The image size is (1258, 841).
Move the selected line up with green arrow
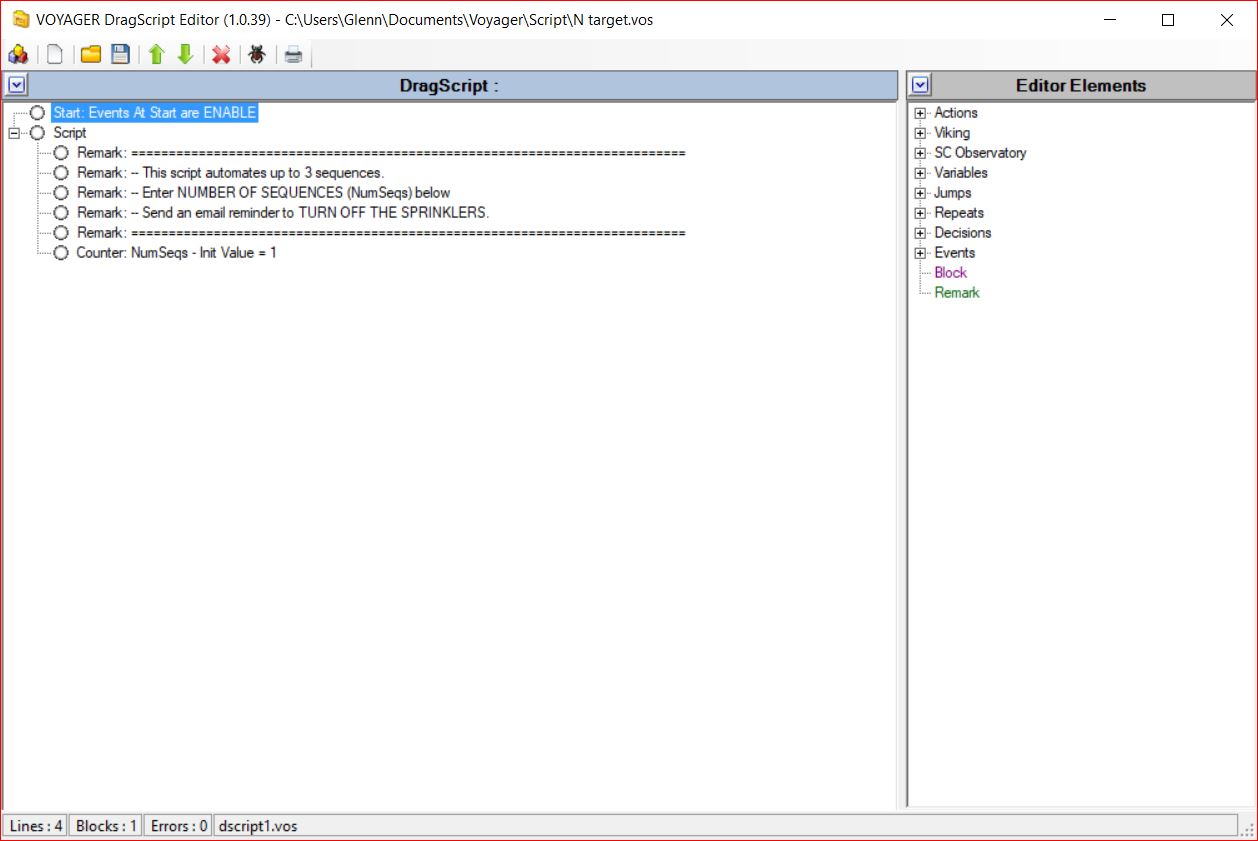(156, 54)
